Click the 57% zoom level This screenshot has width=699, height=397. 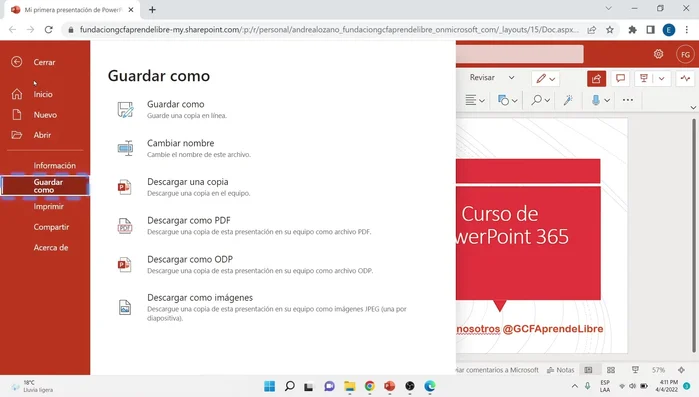[x=658, y=370]
